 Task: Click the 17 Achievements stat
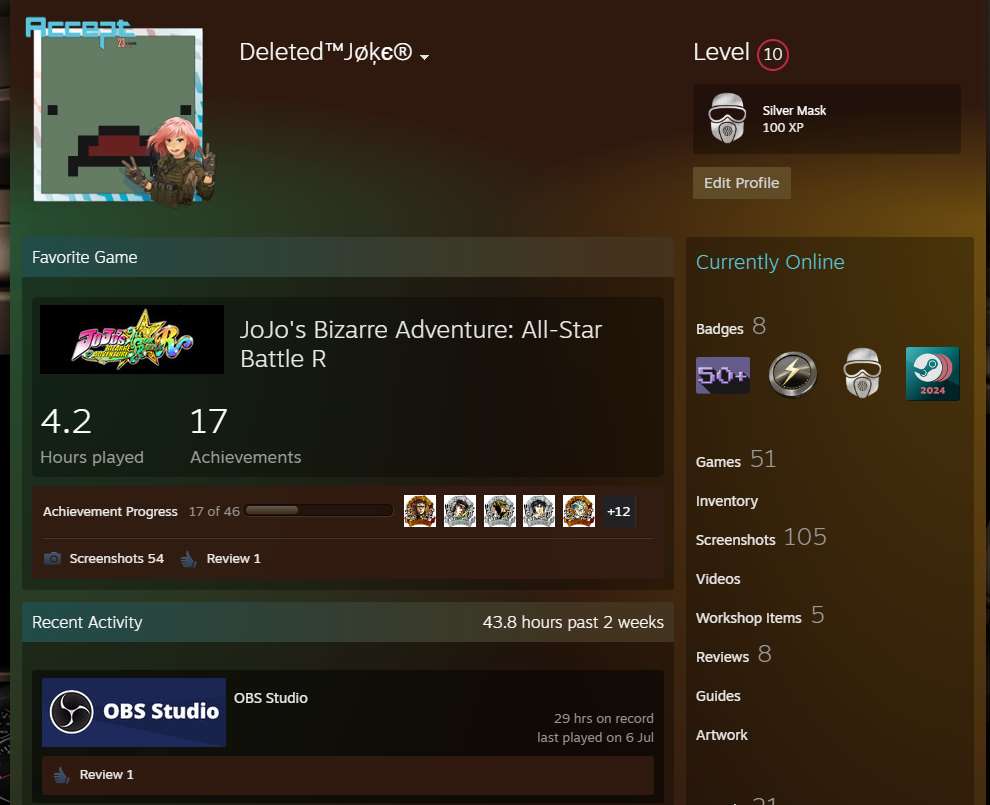click(246, 435)
